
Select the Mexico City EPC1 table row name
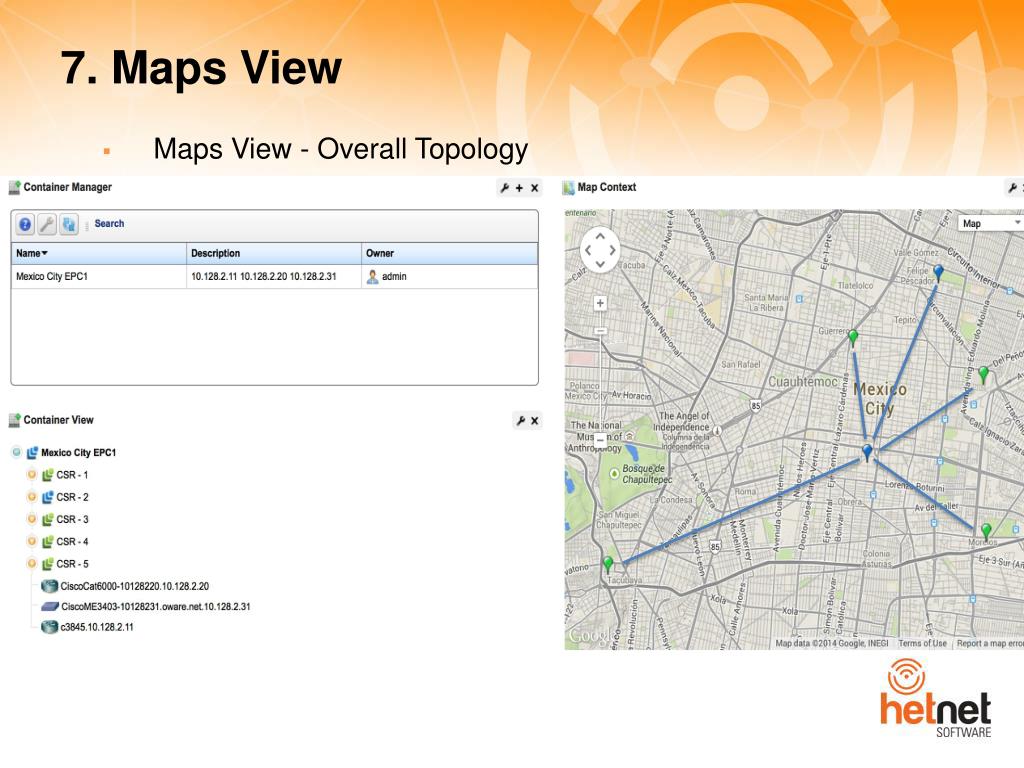pos(52,276)
